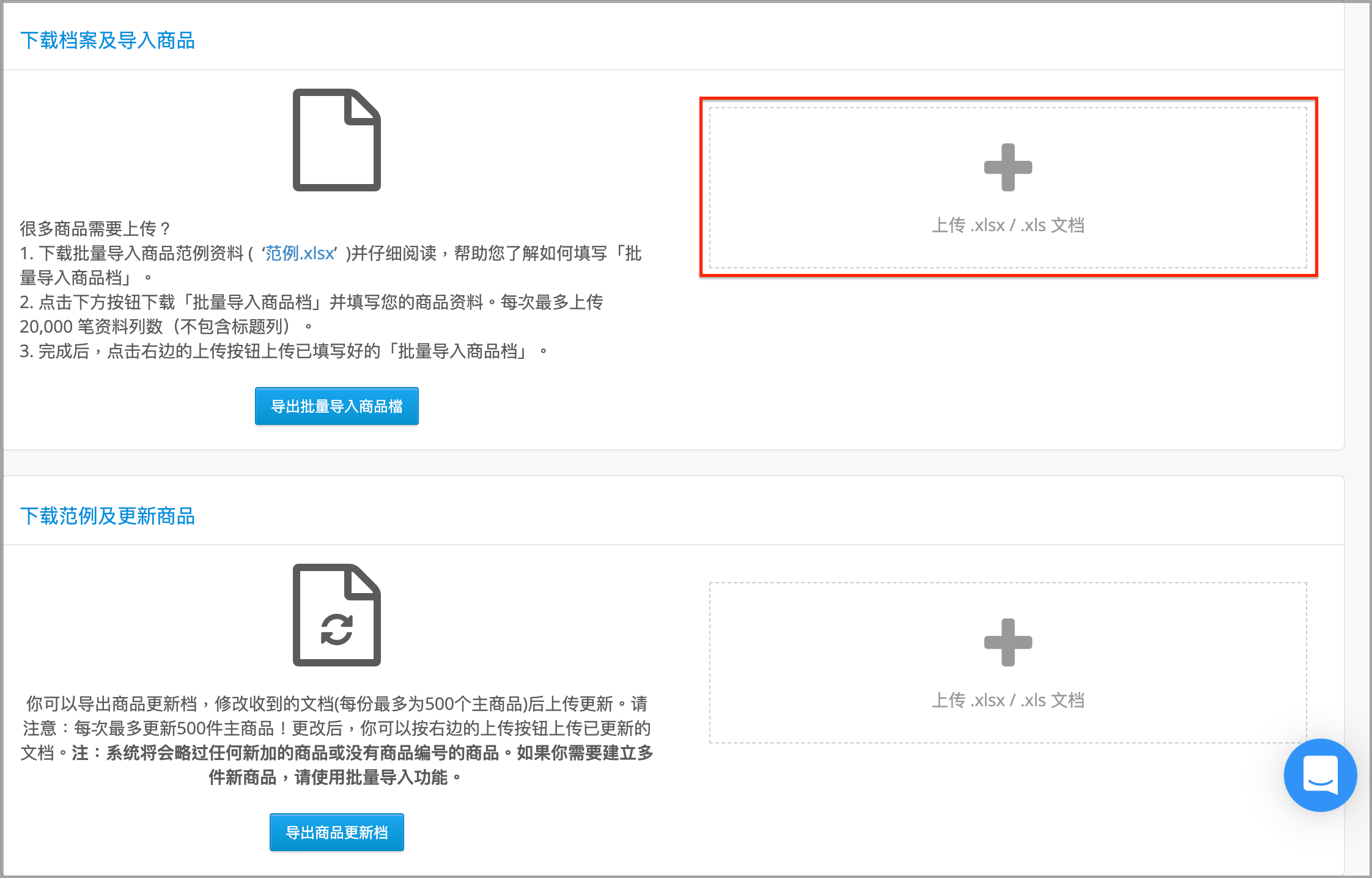This screenshot has width=1372, height=878.
Task: Download the 范例.xlsx sample file
Action: [x=300, y=253]
